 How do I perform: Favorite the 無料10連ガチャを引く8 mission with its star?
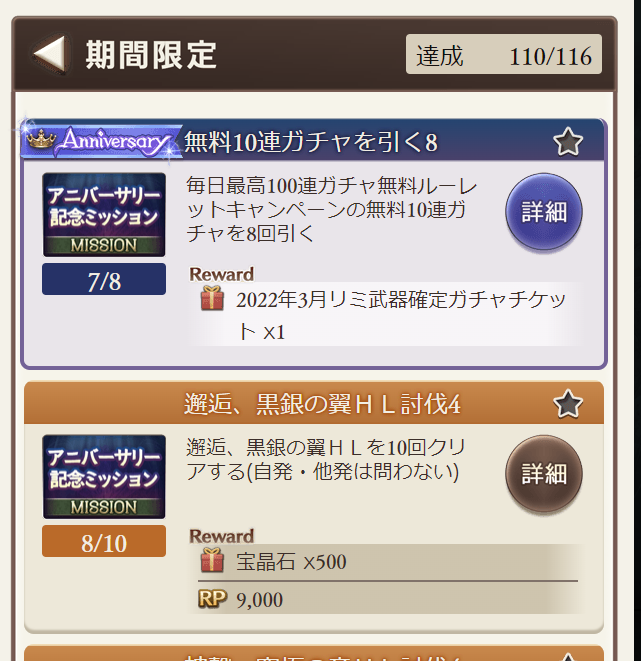point(568,142)
